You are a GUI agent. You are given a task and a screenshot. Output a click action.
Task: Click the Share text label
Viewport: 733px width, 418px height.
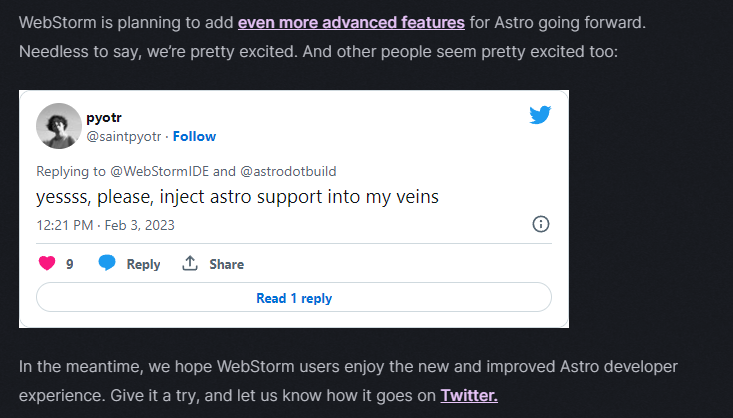[x=226, y=264]
